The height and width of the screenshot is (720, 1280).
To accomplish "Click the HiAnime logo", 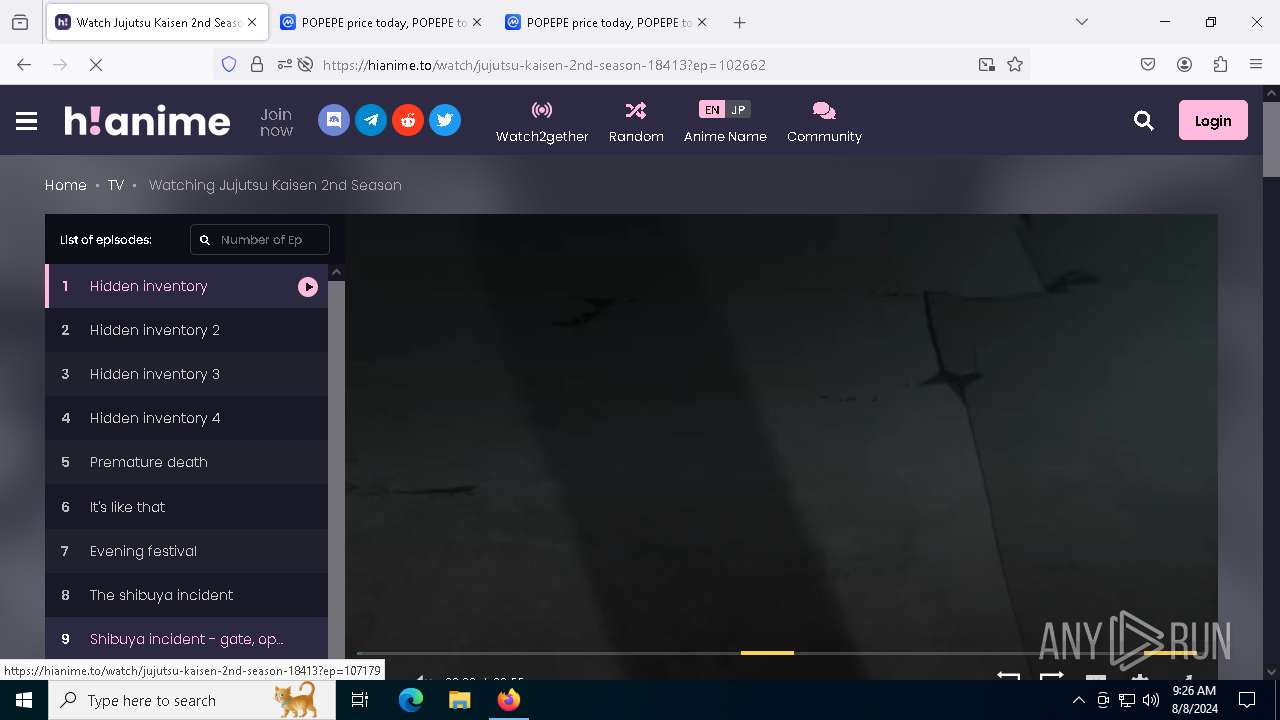I will point(147,121).
